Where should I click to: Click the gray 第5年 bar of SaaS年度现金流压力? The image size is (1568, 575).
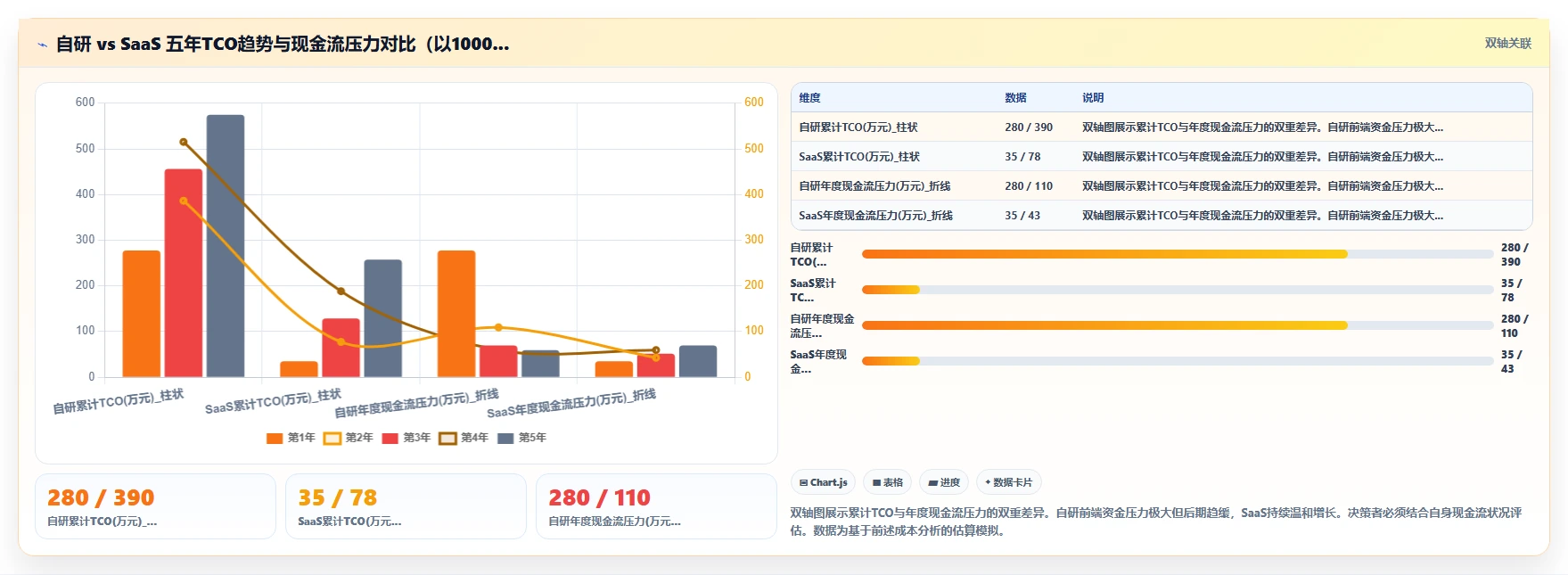698,361
